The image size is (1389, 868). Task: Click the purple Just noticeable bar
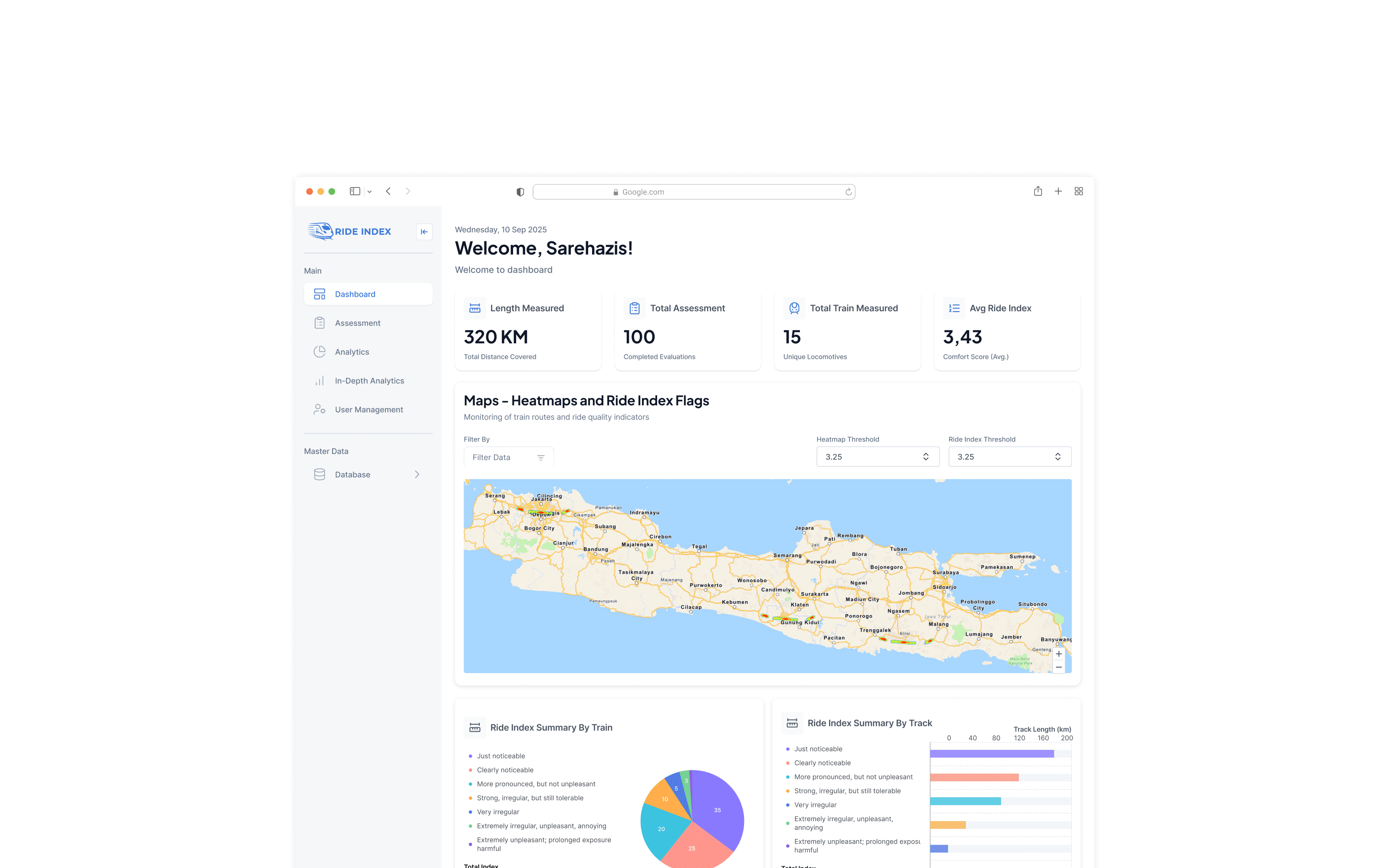click(x=992, y=754)
